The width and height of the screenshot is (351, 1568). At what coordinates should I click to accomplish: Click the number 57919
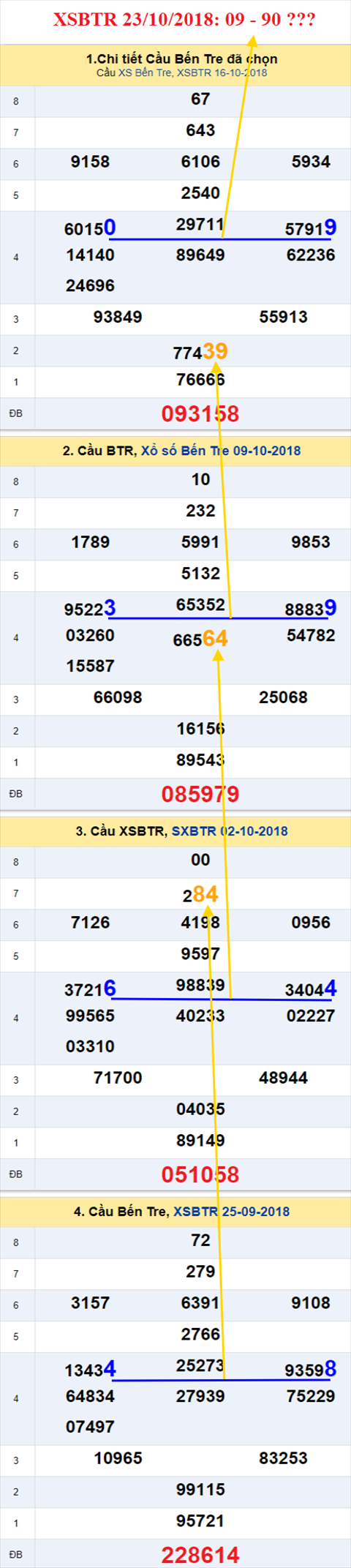311,228
